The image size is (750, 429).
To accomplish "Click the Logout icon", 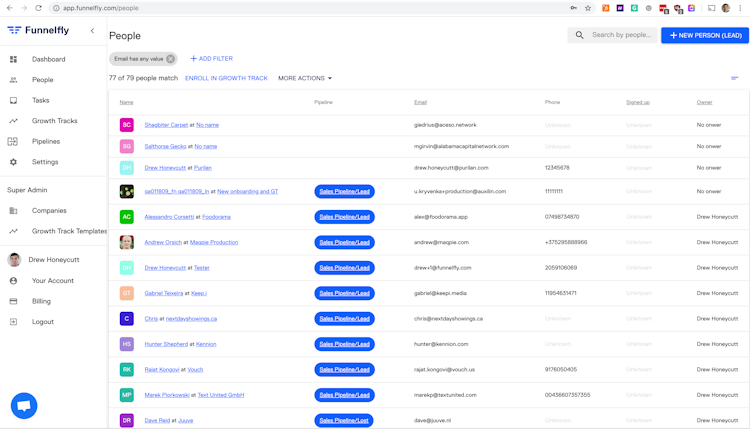I will 13,322.
